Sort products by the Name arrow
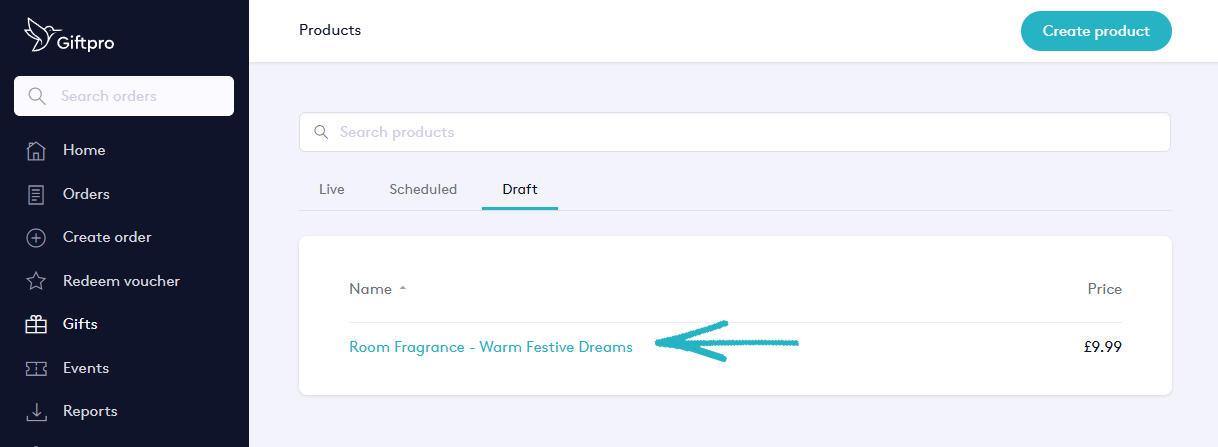This screenshot has width=1218, height=447. click(403, 289)
